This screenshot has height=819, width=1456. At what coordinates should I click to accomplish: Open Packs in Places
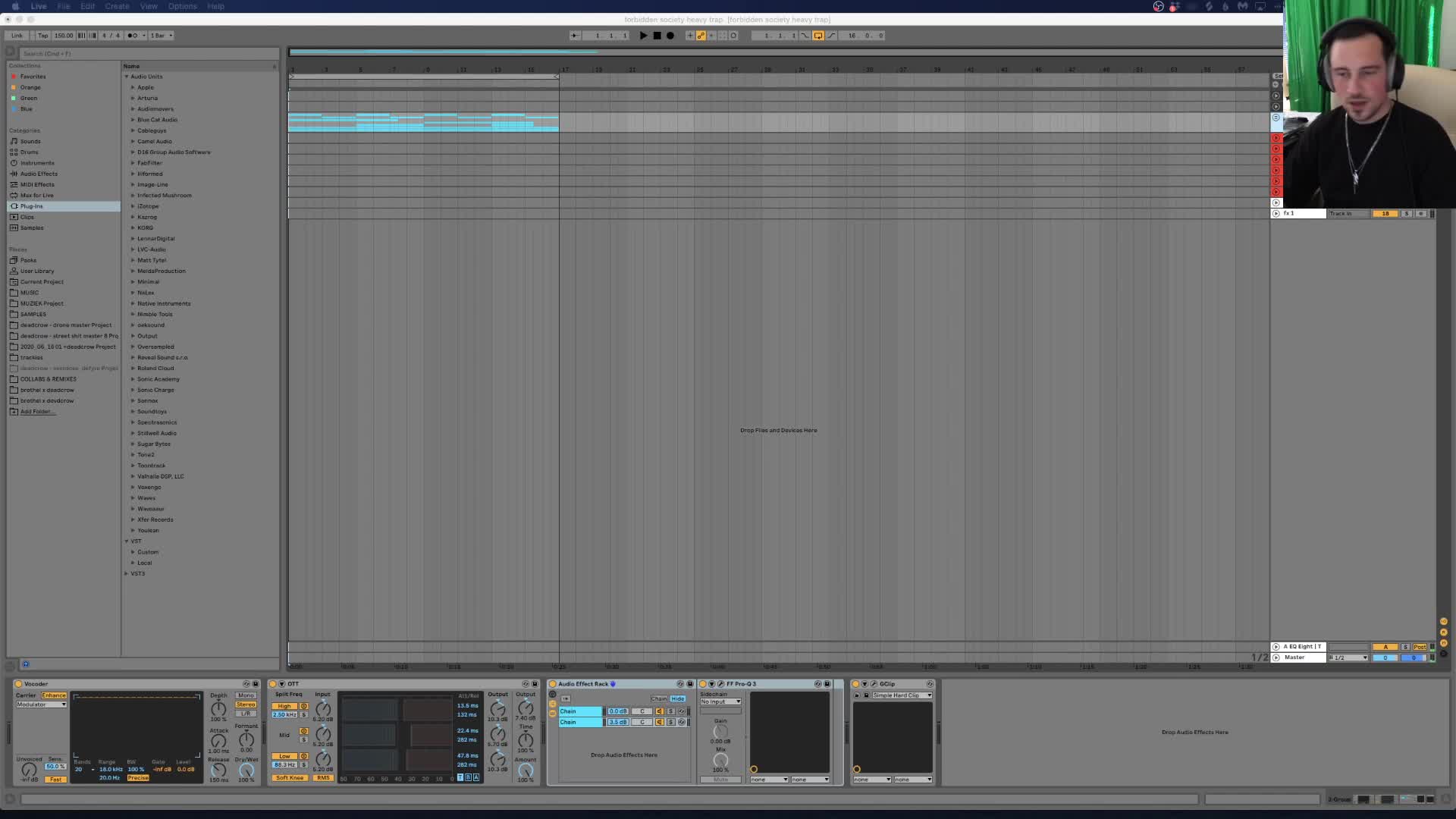(28, 260)
